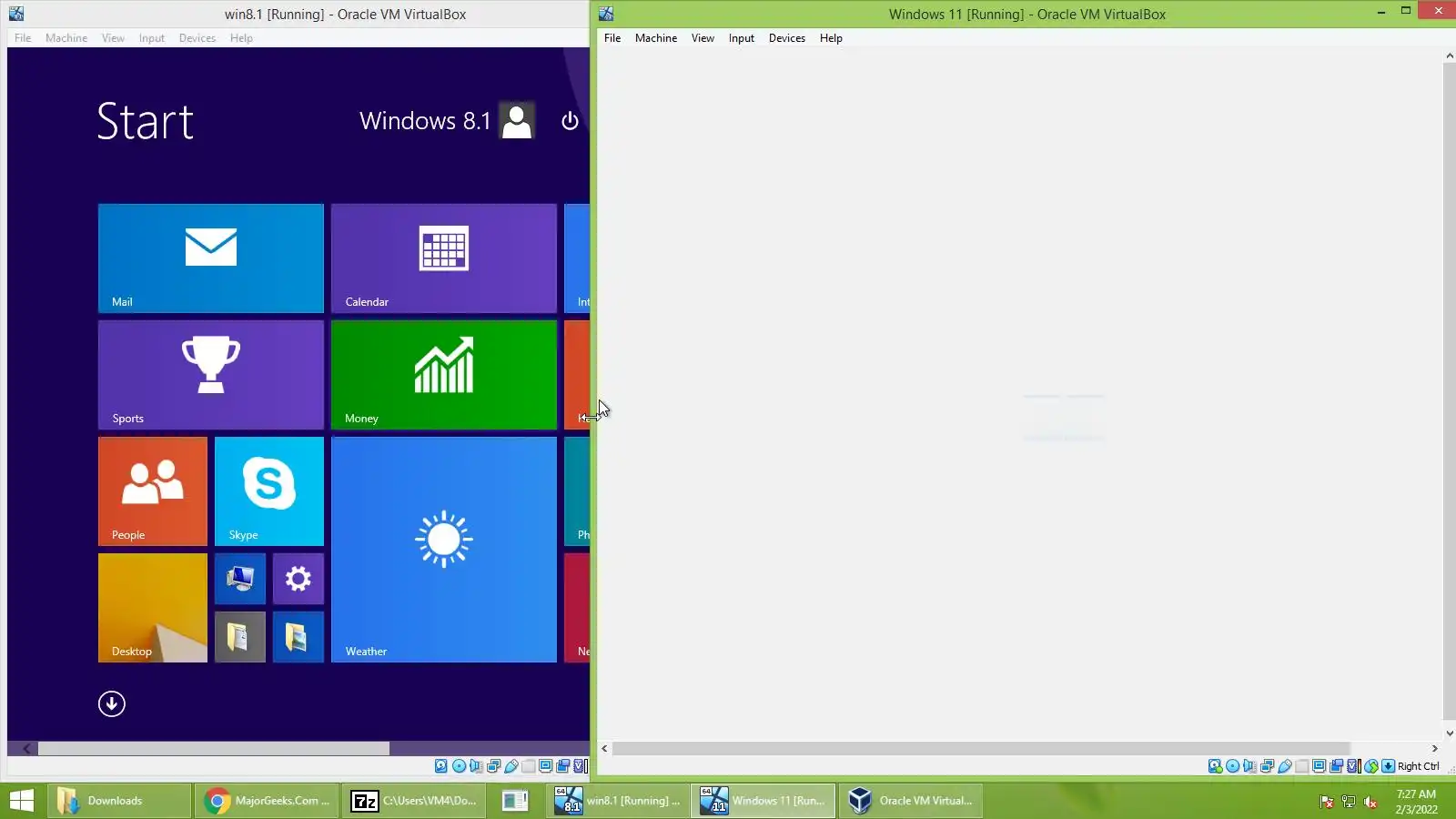Click the network icon in system tray

pyautogui.click(x=1349, y=802)
